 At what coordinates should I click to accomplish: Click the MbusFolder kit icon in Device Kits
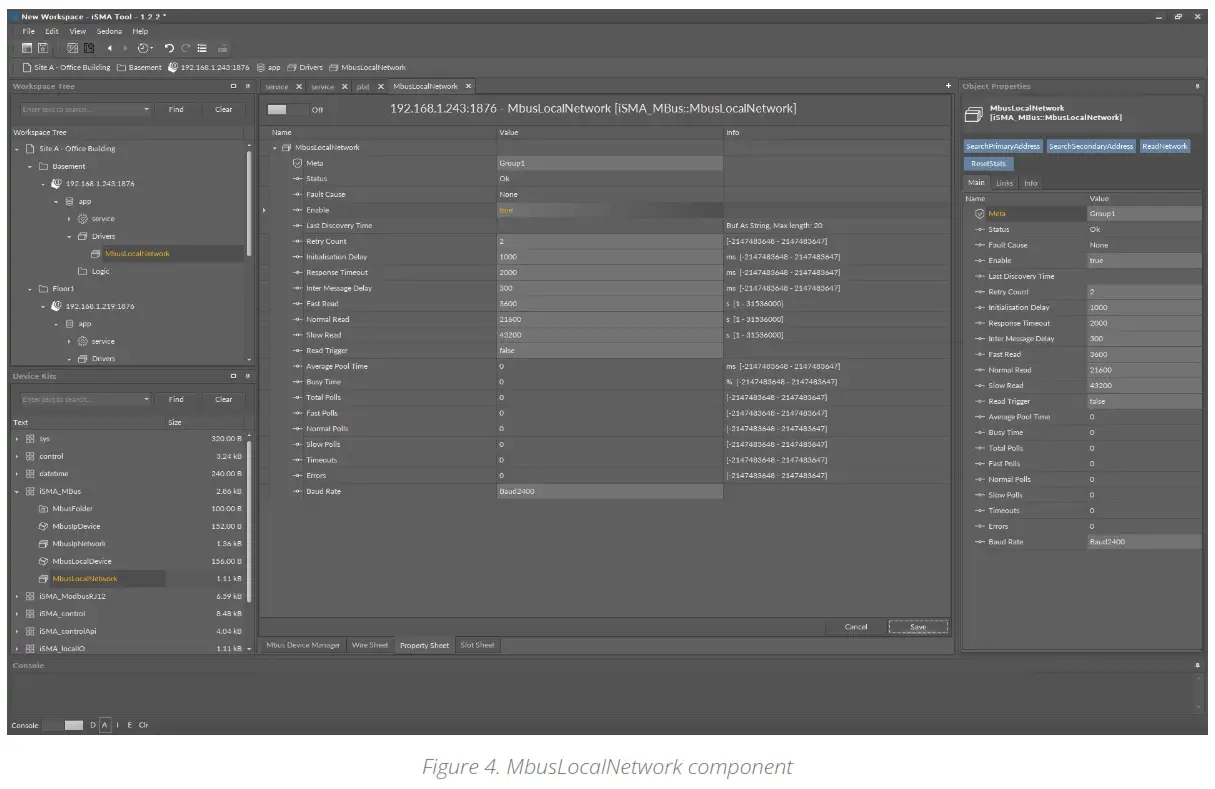(44, 509)
